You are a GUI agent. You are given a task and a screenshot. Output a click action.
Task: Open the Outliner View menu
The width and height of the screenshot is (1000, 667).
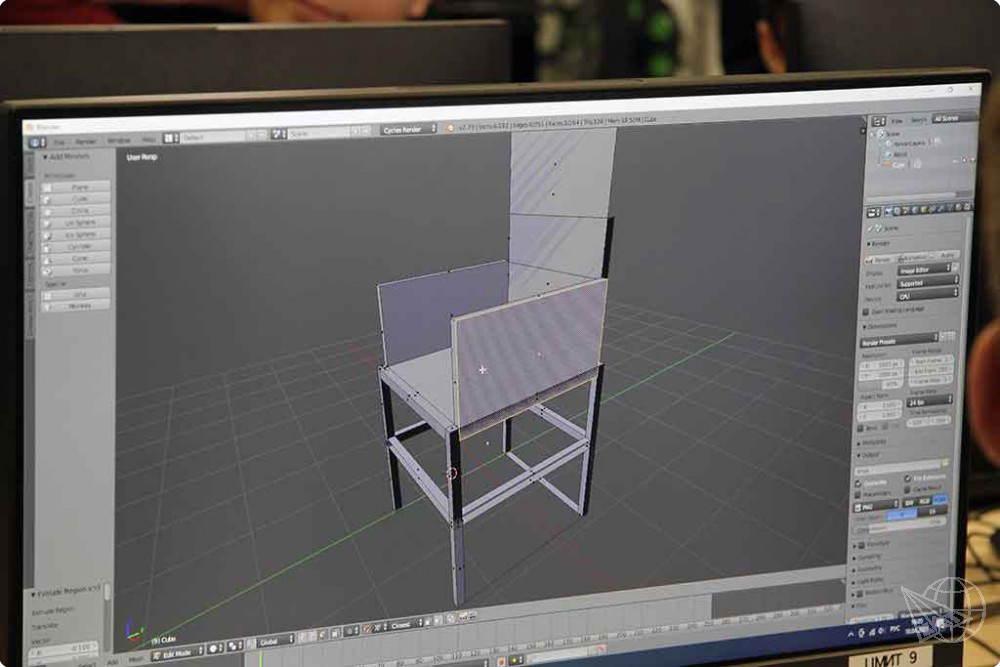(897, 120)
